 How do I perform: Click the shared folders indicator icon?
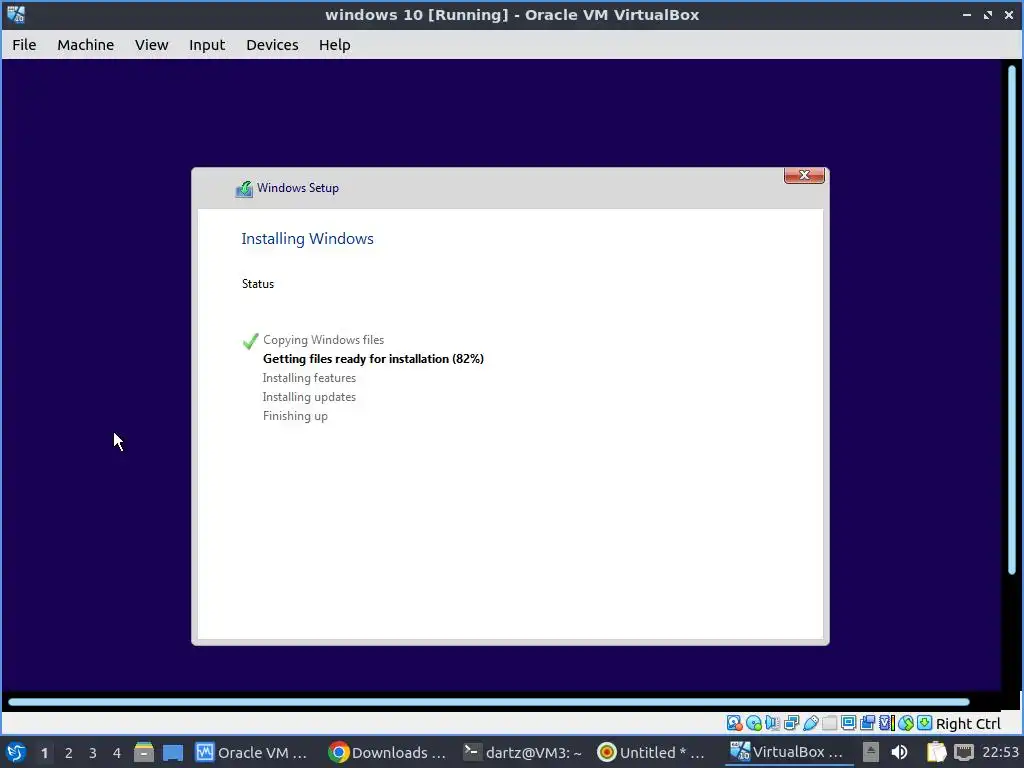(829, 723)
